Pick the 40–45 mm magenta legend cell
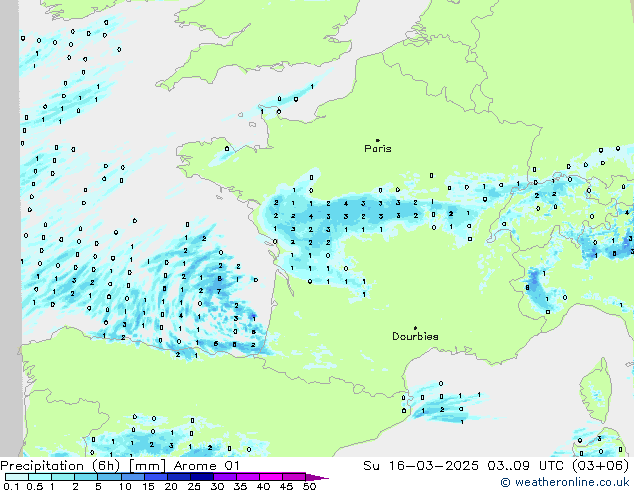The height and width of the screenshot is (490, 634). pos(271,477)
